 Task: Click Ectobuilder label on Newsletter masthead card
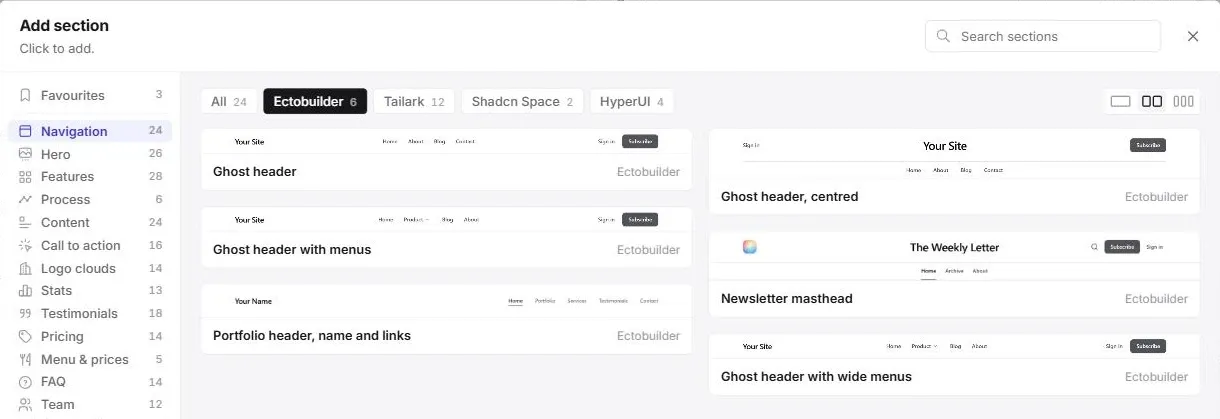point(1156,298)
